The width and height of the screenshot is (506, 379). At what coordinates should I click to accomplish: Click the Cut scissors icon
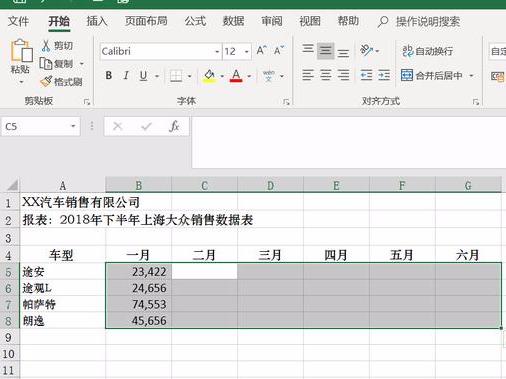tap(46, 46)
